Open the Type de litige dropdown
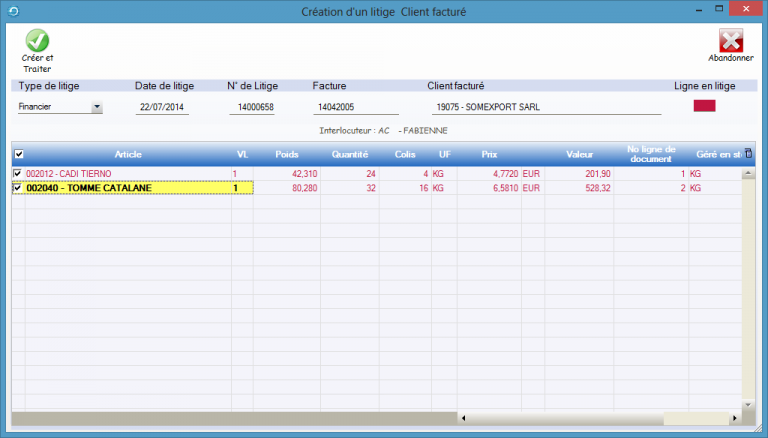Image resolution: width=768 pixels, height=438 pixels. [x=97, y=107]
